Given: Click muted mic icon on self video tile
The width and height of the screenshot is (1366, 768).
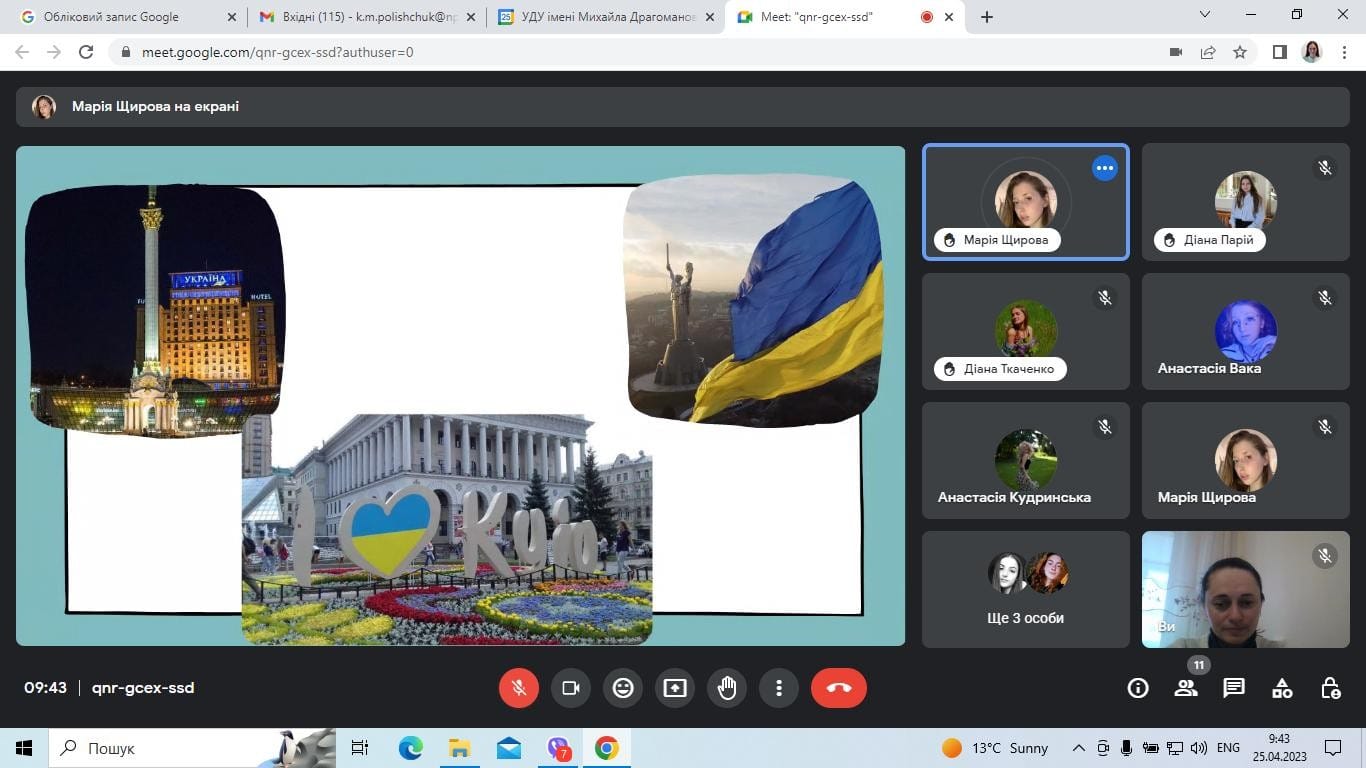Looking at the screenshot, I should [1325, 556].
